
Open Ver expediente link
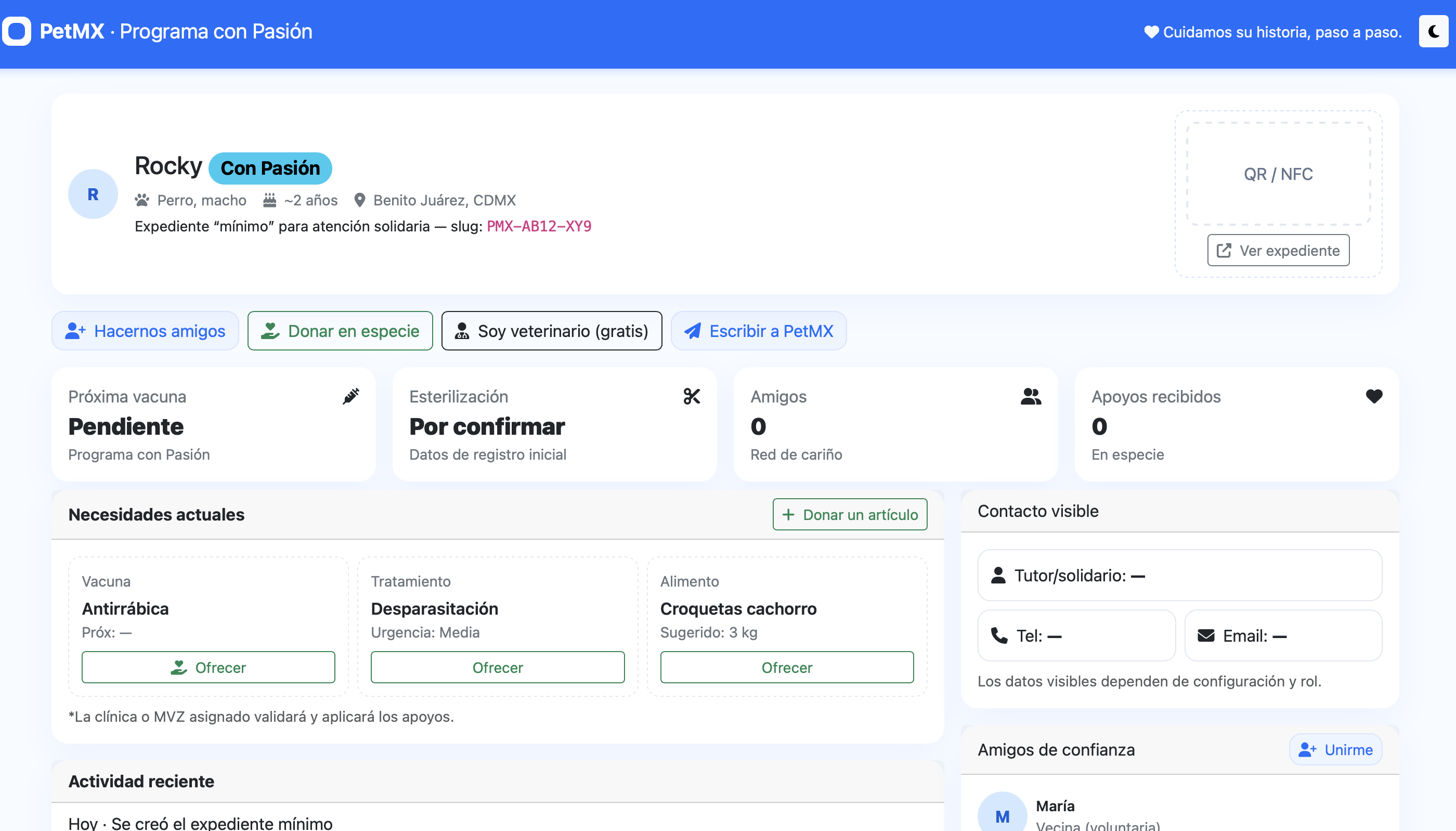click(1278, 251)
